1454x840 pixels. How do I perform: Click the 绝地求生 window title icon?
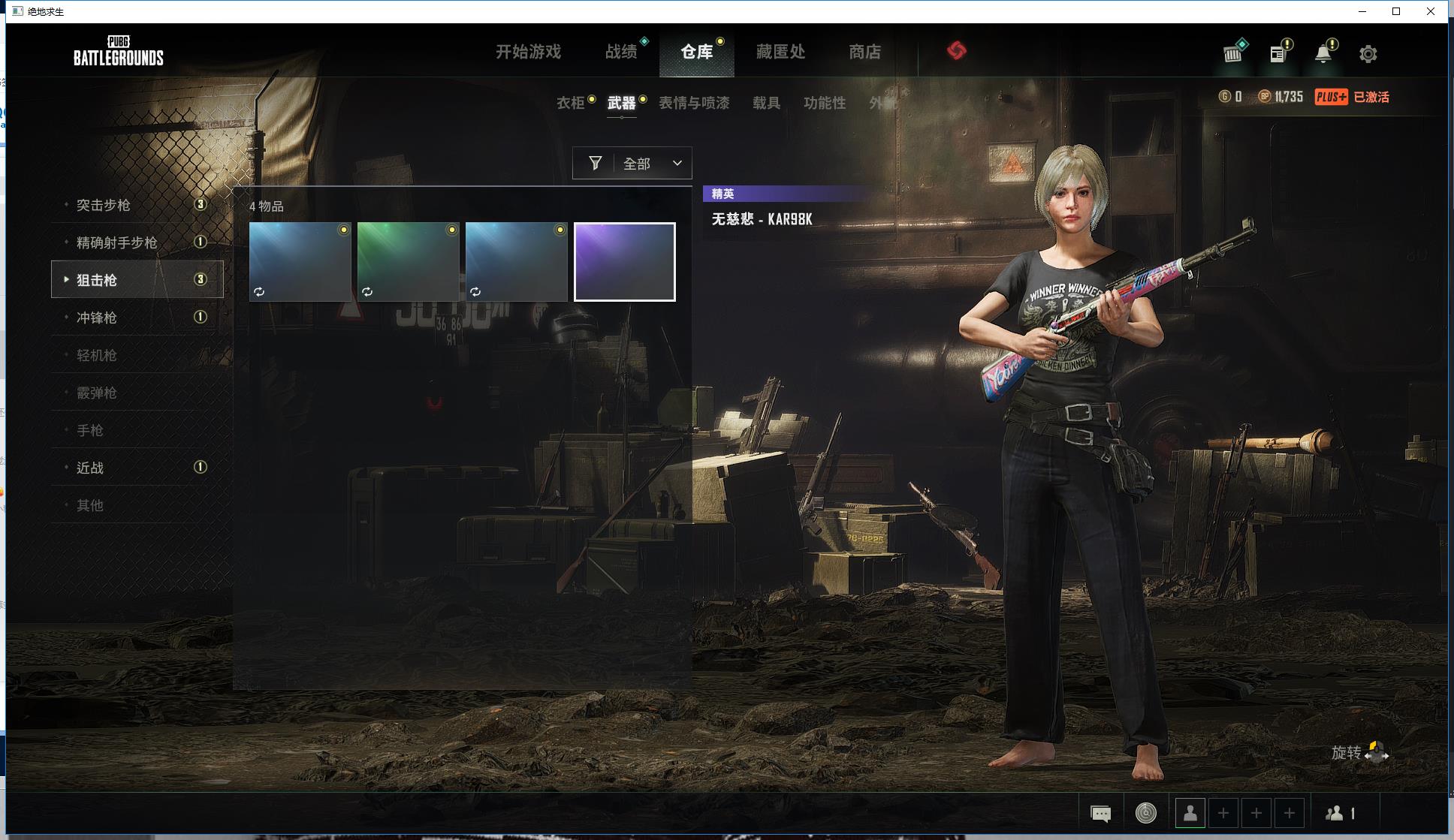(17, 11)
